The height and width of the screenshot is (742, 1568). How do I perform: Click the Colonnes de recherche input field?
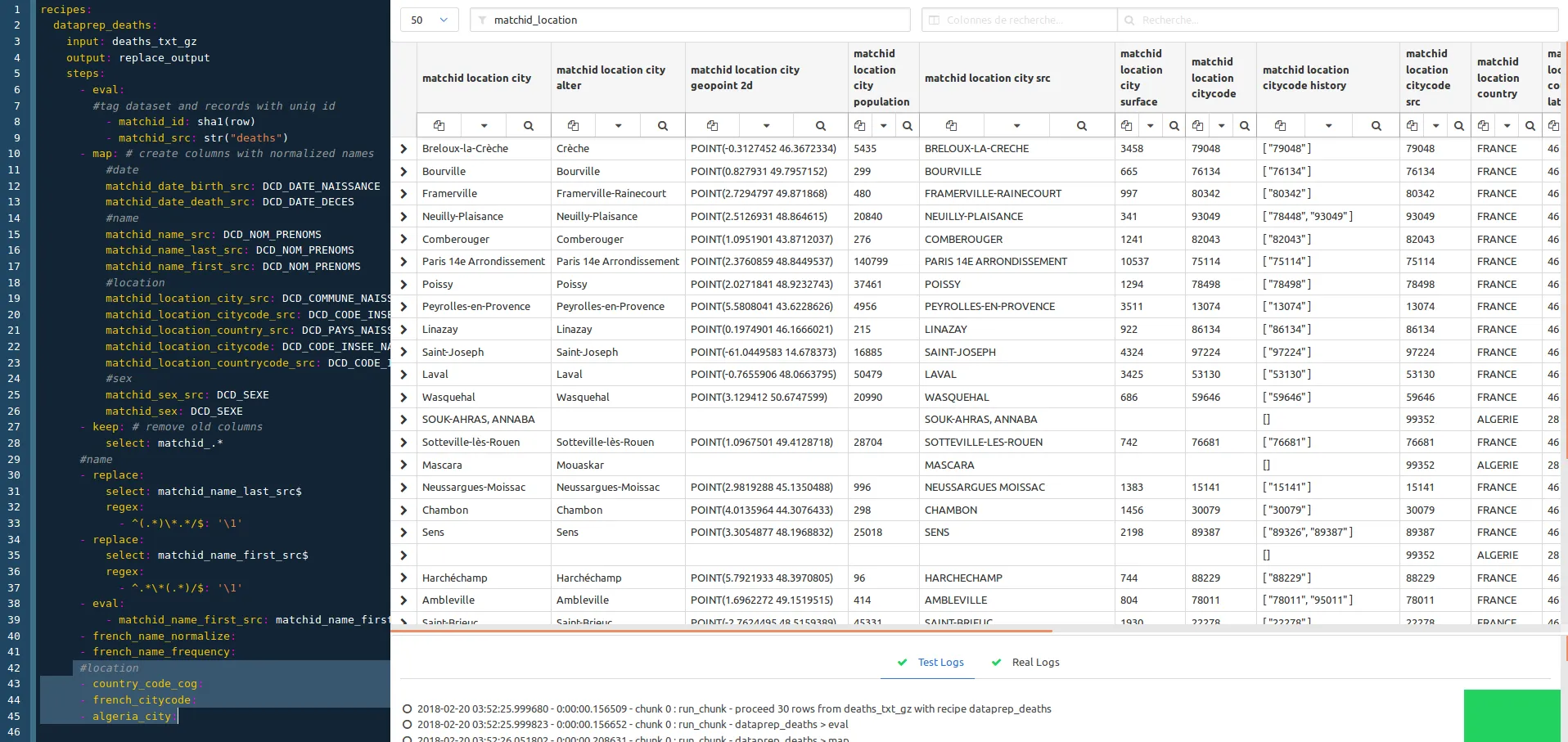coord(1018,20)
